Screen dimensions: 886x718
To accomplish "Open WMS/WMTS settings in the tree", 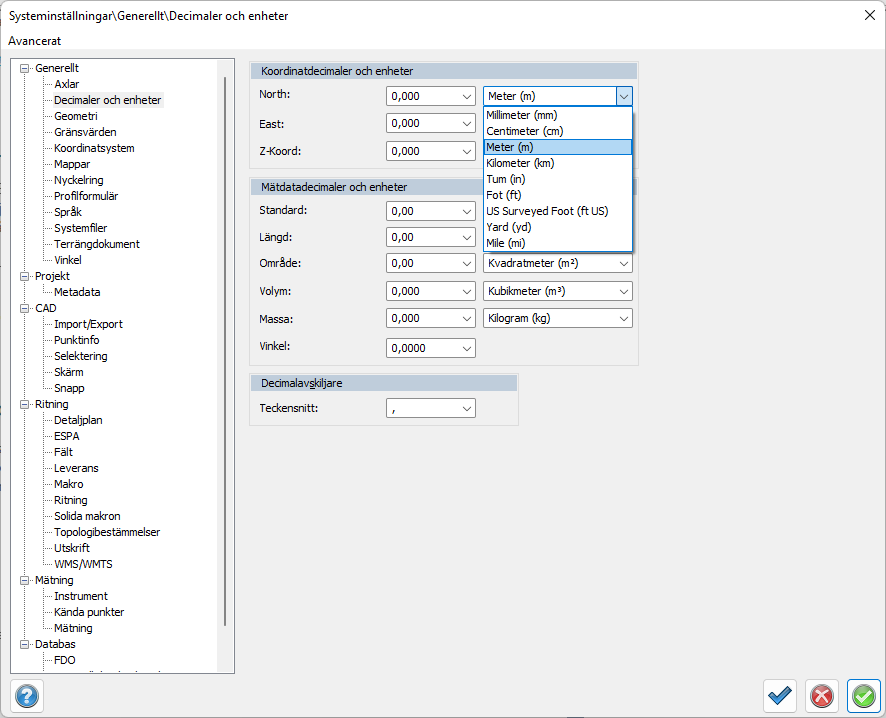I will (83, 564).
